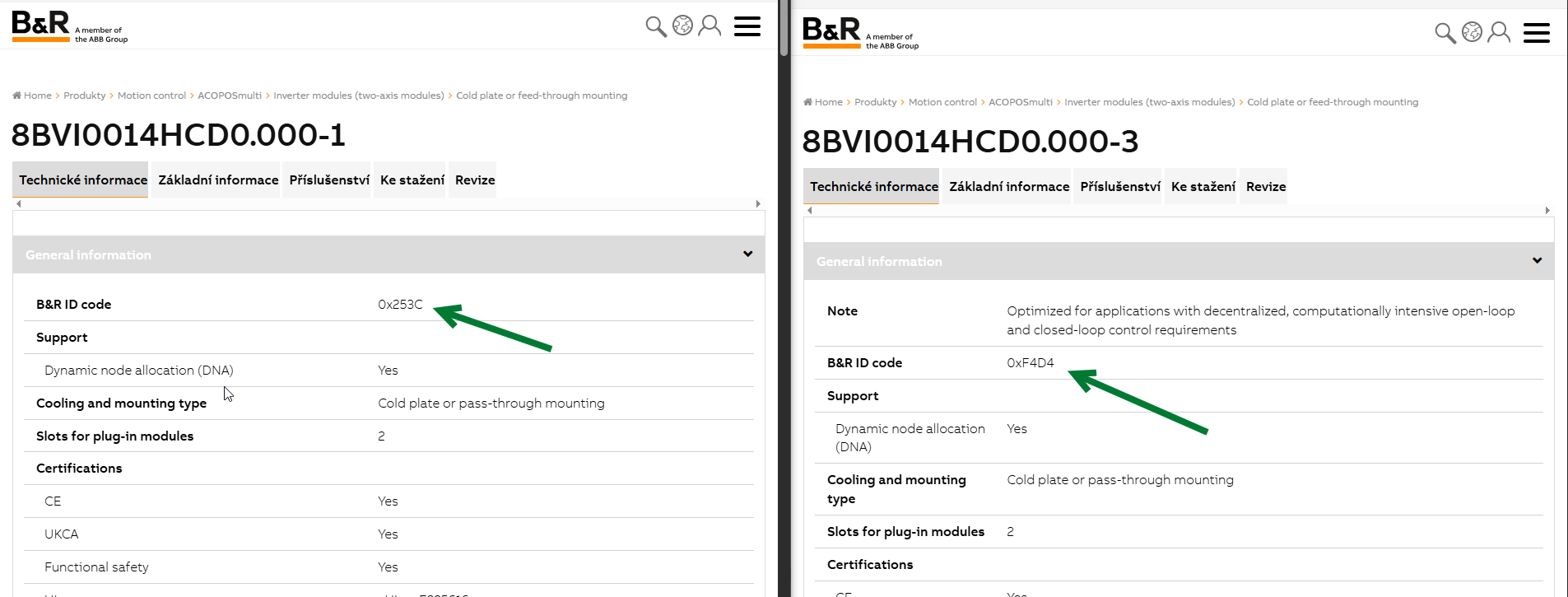Click product title 8BVI0014HCD0.000-1
This screenshot has width=1568, height=597.
(x=179, y=135)
